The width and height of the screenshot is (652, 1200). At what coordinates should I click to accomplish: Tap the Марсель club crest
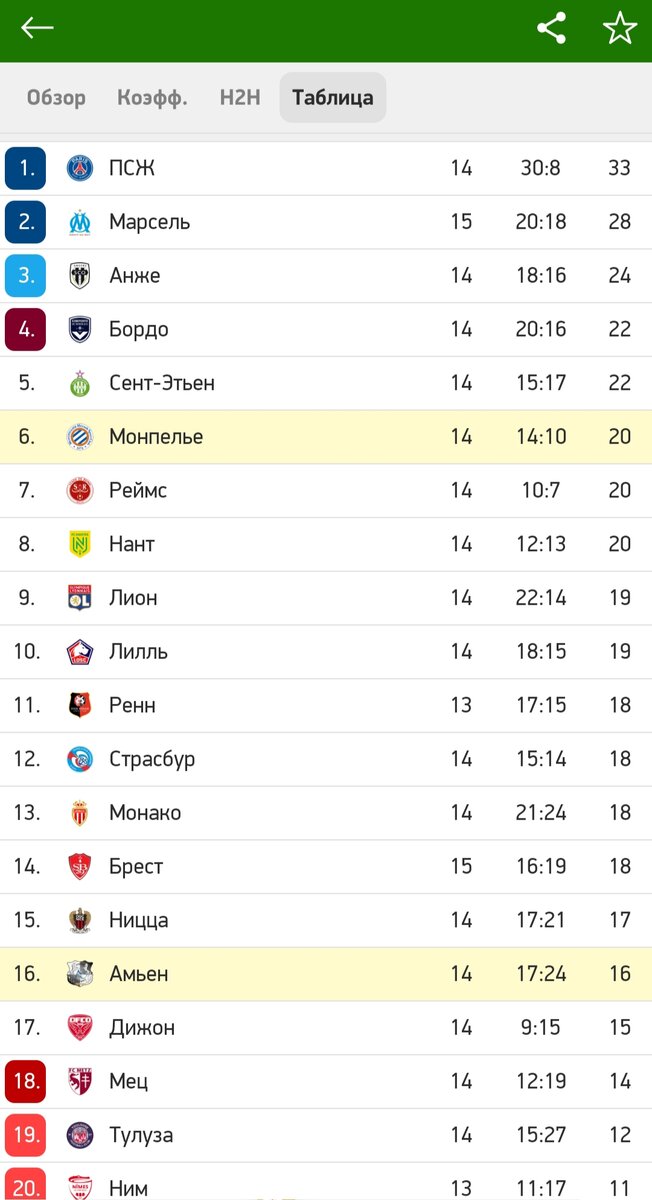coord(80,222)
